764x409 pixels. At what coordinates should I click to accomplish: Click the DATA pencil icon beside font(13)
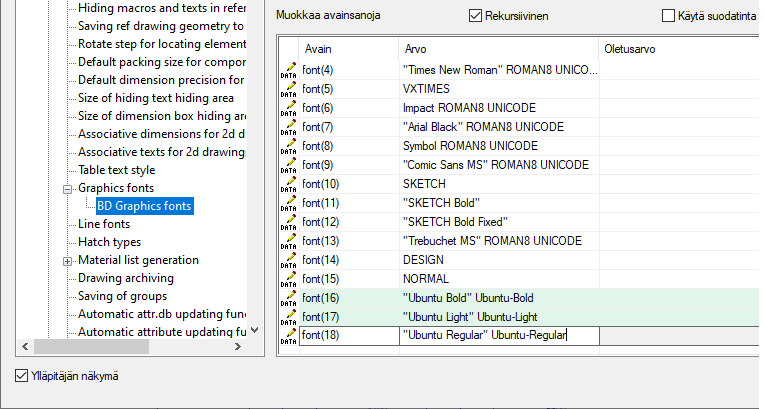288,242
